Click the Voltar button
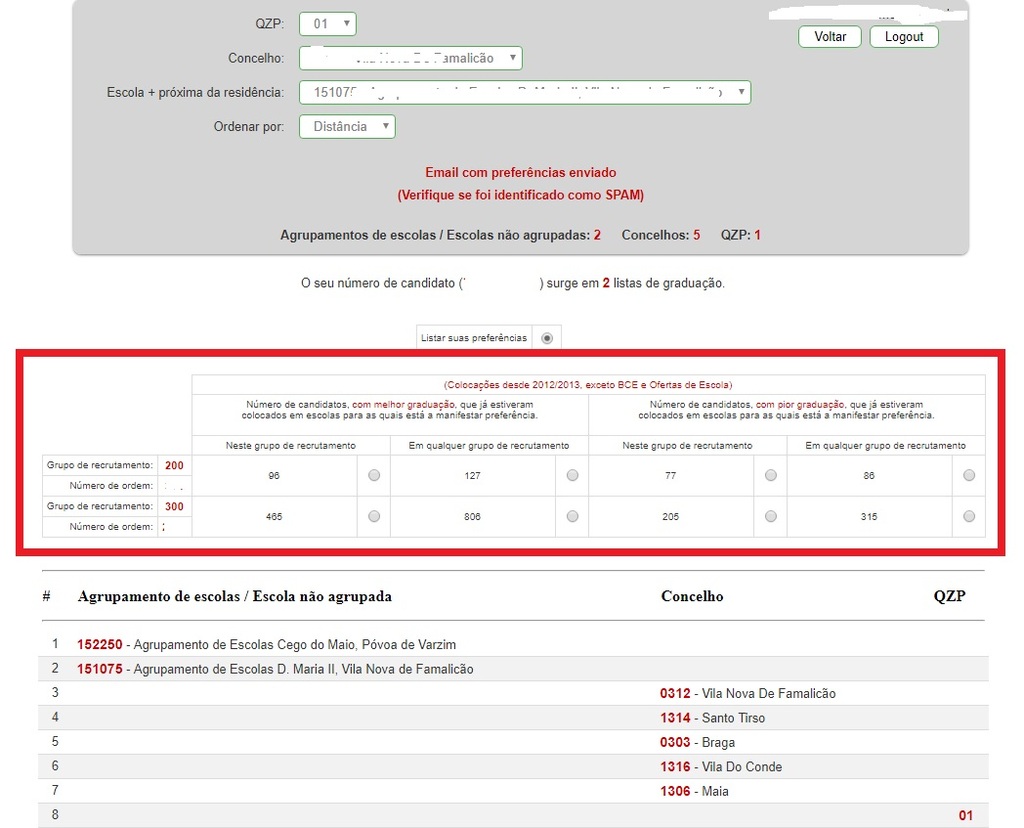 [830, 37]
